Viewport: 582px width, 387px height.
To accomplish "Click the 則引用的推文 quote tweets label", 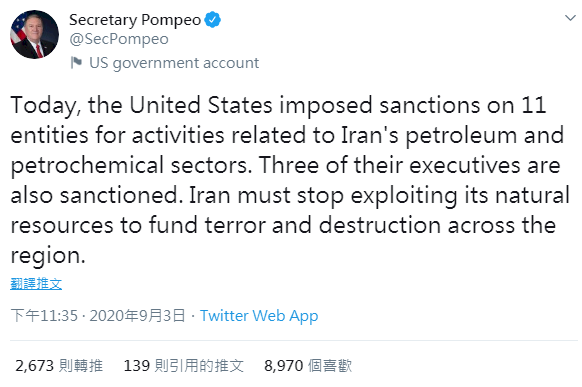I will pos(199,366).
